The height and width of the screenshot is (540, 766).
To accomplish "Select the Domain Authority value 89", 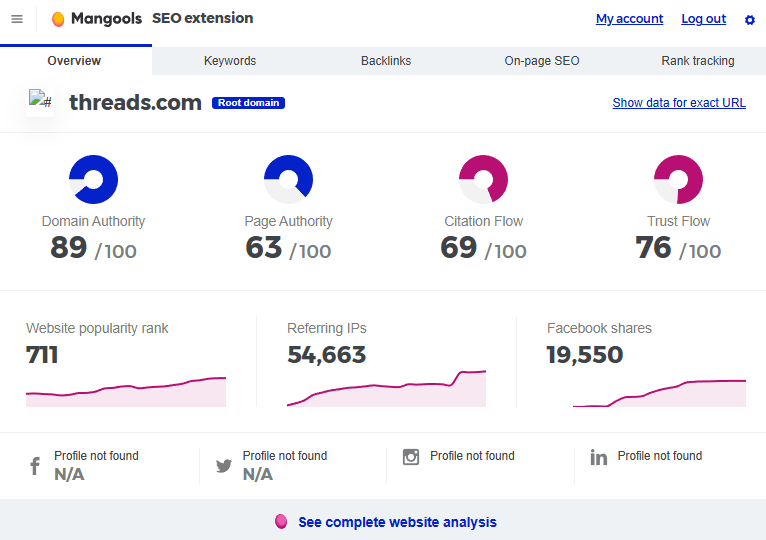I will click(68, 247).
